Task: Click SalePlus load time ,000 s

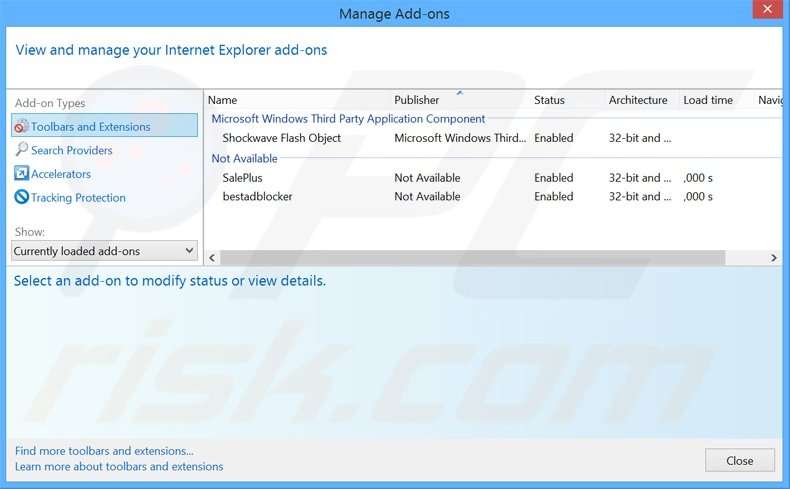Action: [x=698, y=178]
